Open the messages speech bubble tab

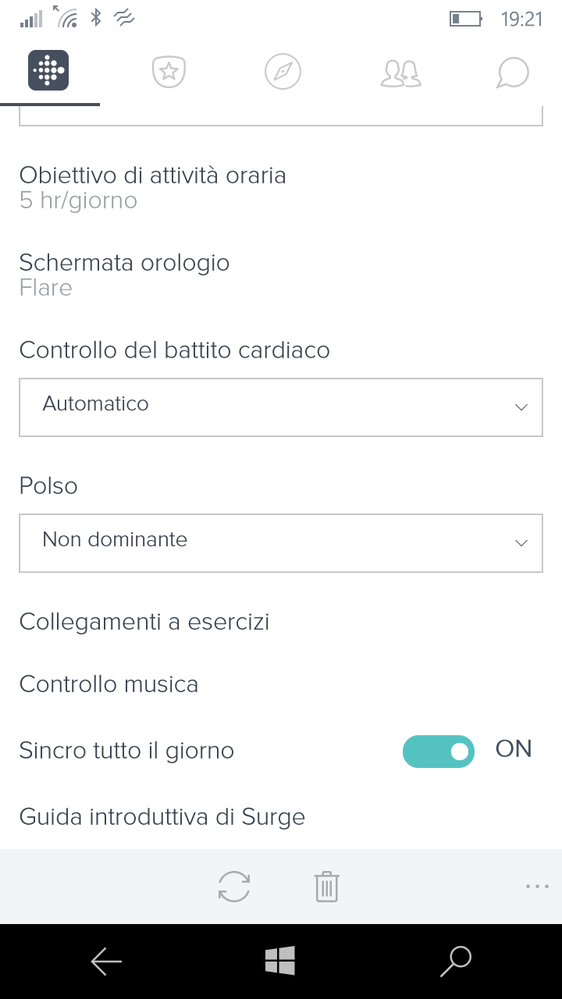(512, 72)
